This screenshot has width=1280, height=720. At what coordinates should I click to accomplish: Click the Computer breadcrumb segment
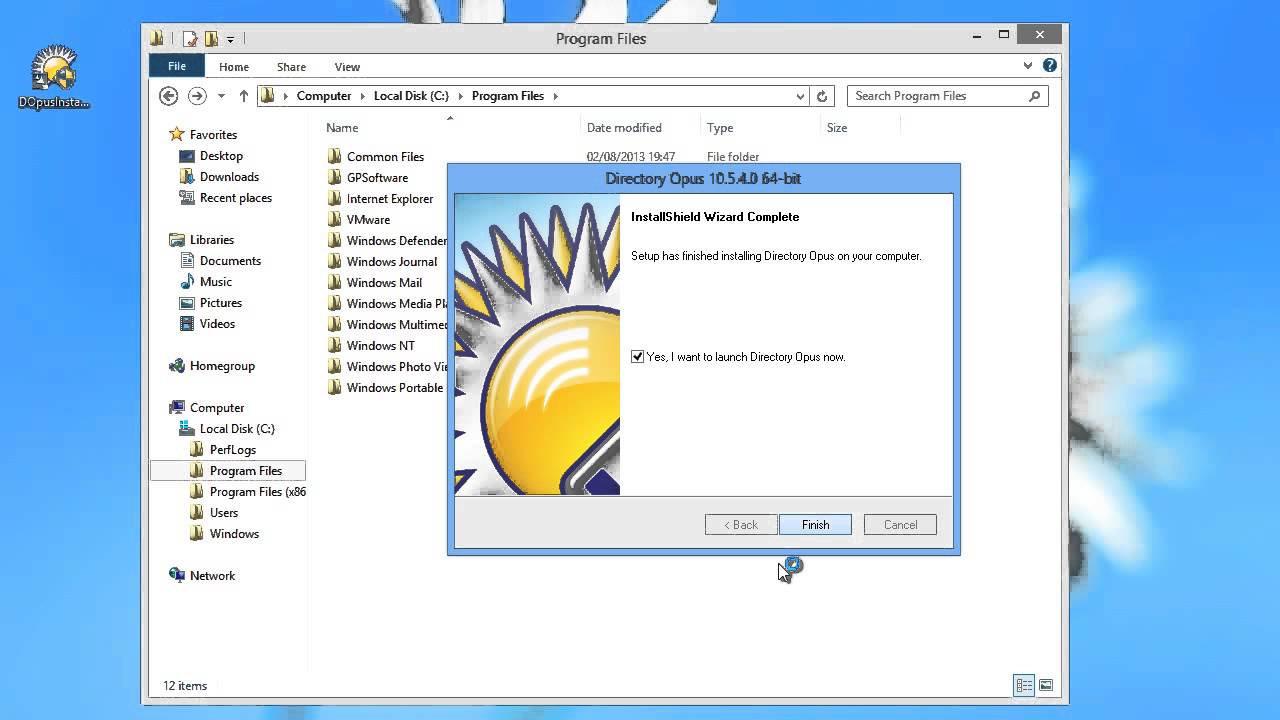(x=324, y=96)
